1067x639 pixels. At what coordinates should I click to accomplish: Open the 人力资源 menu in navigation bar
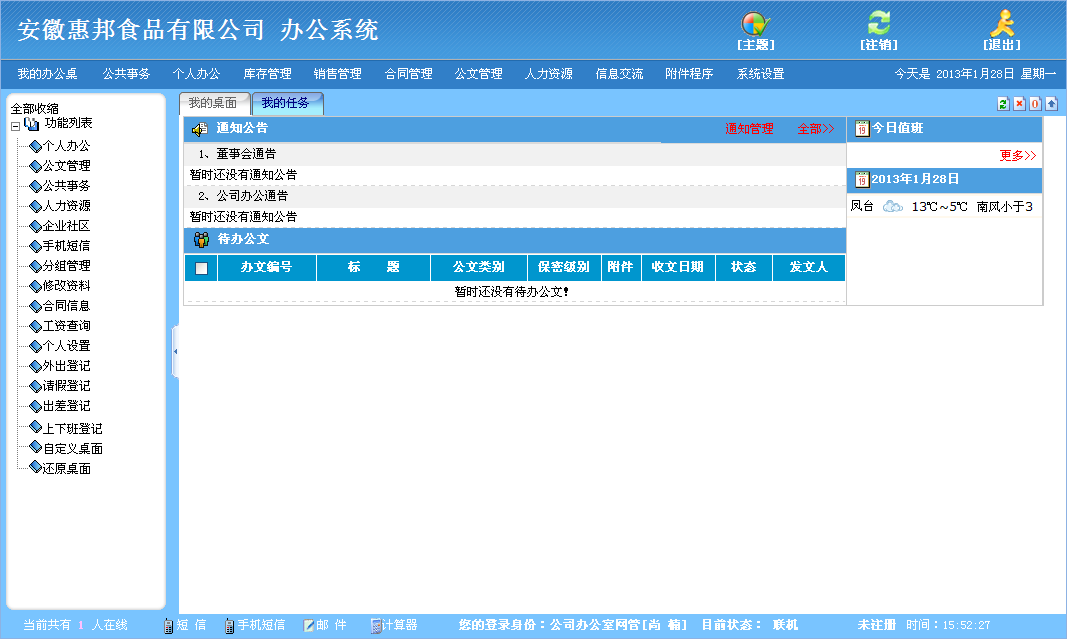tap(549, 74)
